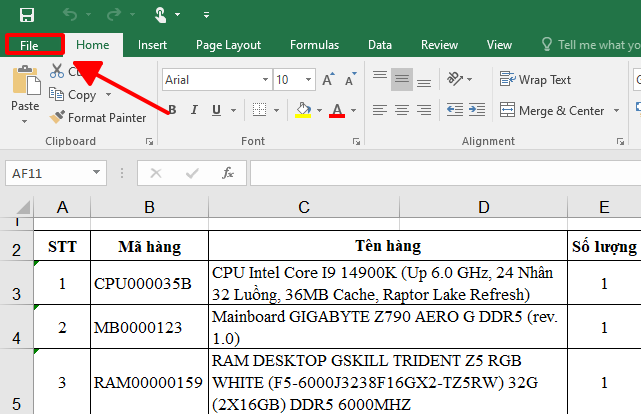Click Increase Font Size icon
Viewport: 641px width, 414px height.
pos(328,79)
